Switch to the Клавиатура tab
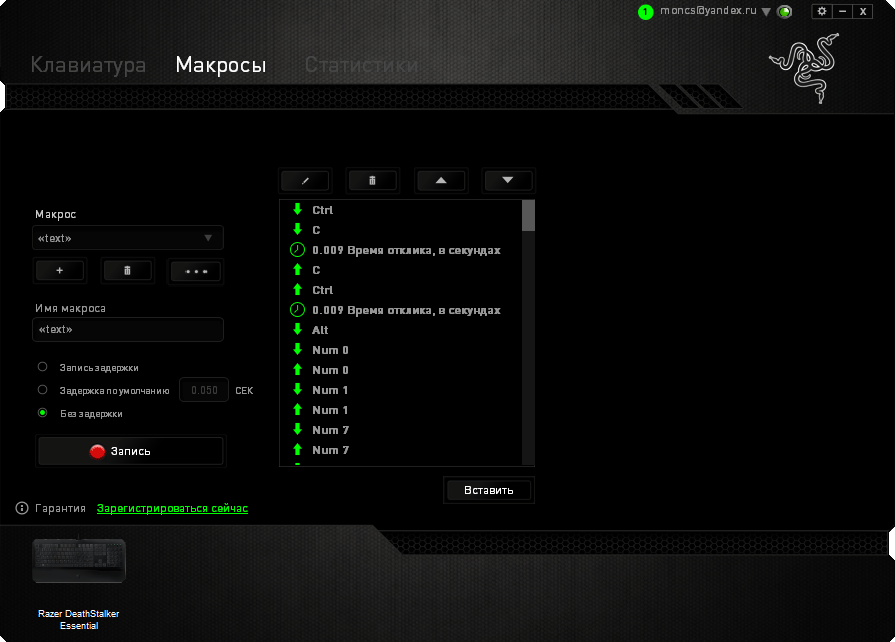Viewport: 895px width, 642px height. (x=88, y=64)
